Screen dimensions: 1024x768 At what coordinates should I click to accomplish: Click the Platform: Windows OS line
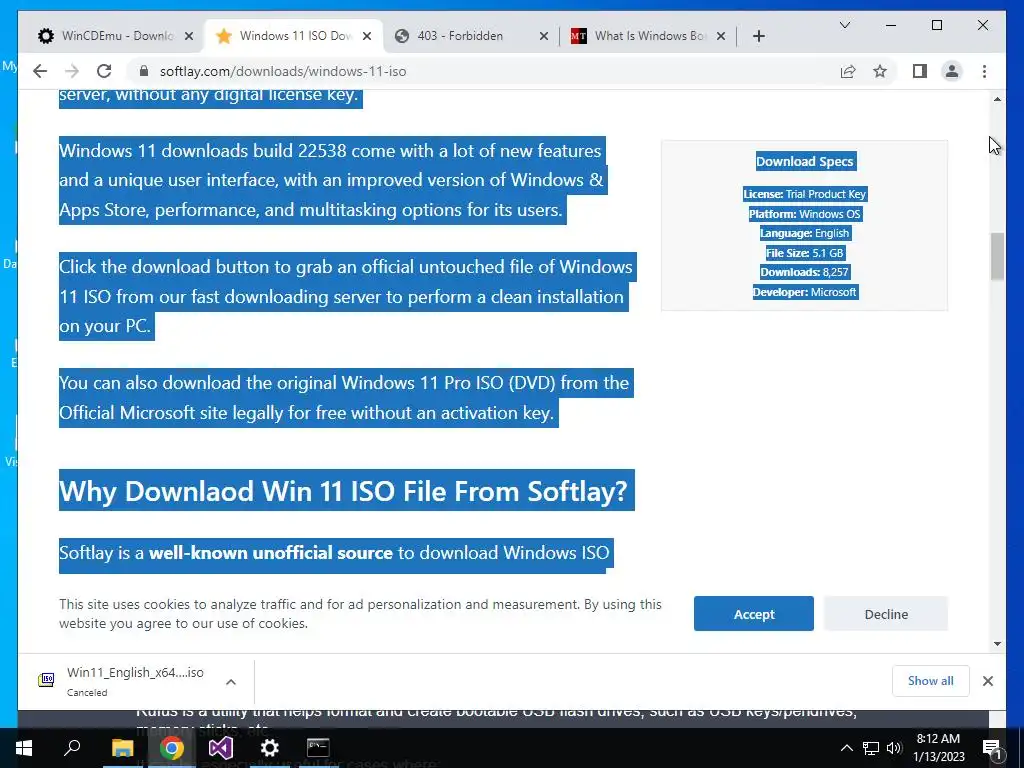point(805,214)
